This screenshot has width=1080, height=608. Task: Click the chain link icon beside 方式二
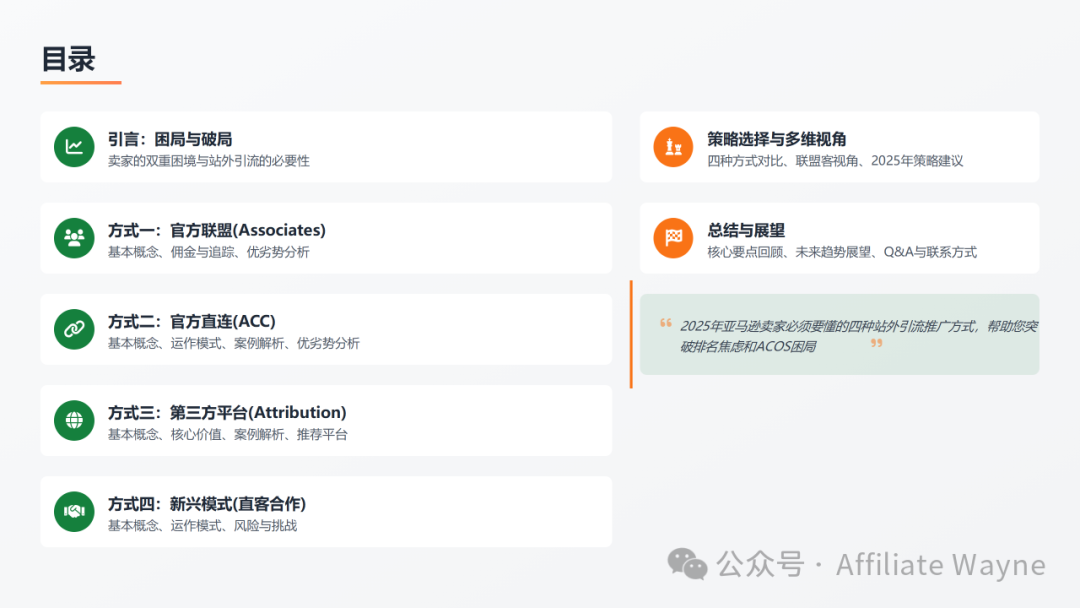[74, 329]
